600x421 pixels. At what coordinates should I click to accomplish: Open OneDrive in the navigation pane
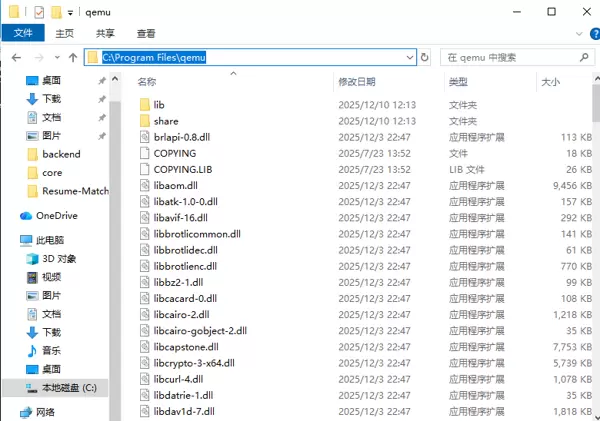click(x=56, y=215)
